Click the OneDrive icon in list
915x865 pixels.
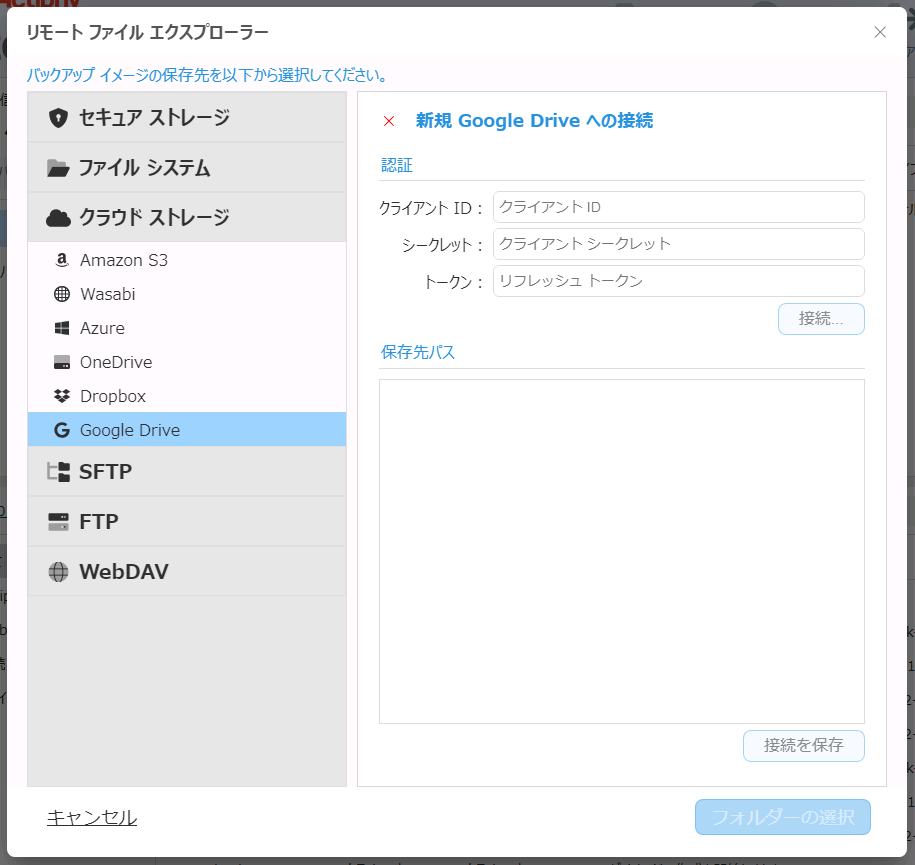point(62,362)
